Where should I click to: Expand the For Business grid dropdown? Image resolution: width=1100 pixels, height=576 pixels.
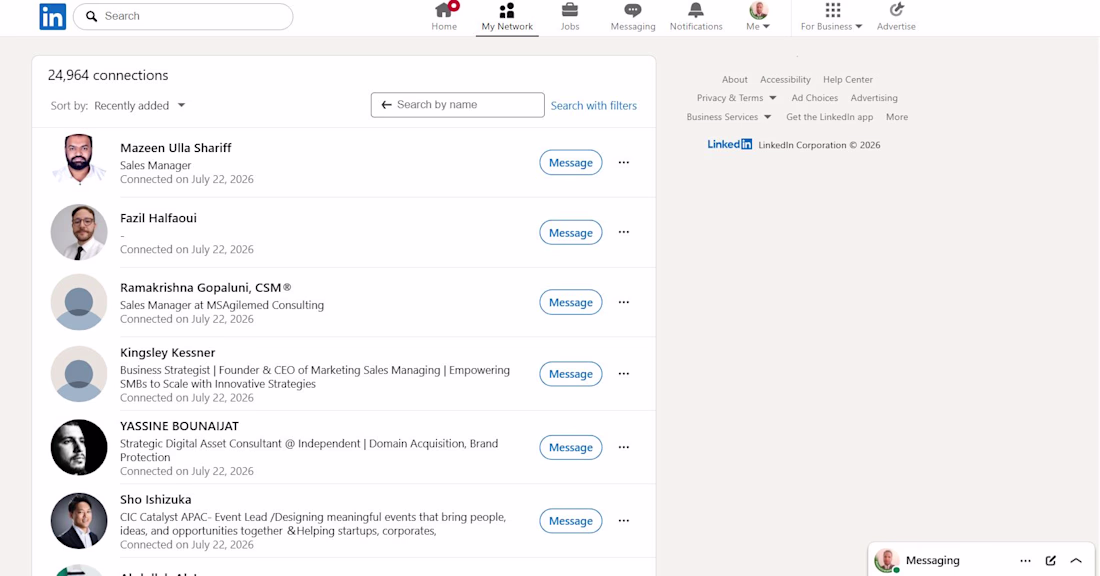point(831,17)
